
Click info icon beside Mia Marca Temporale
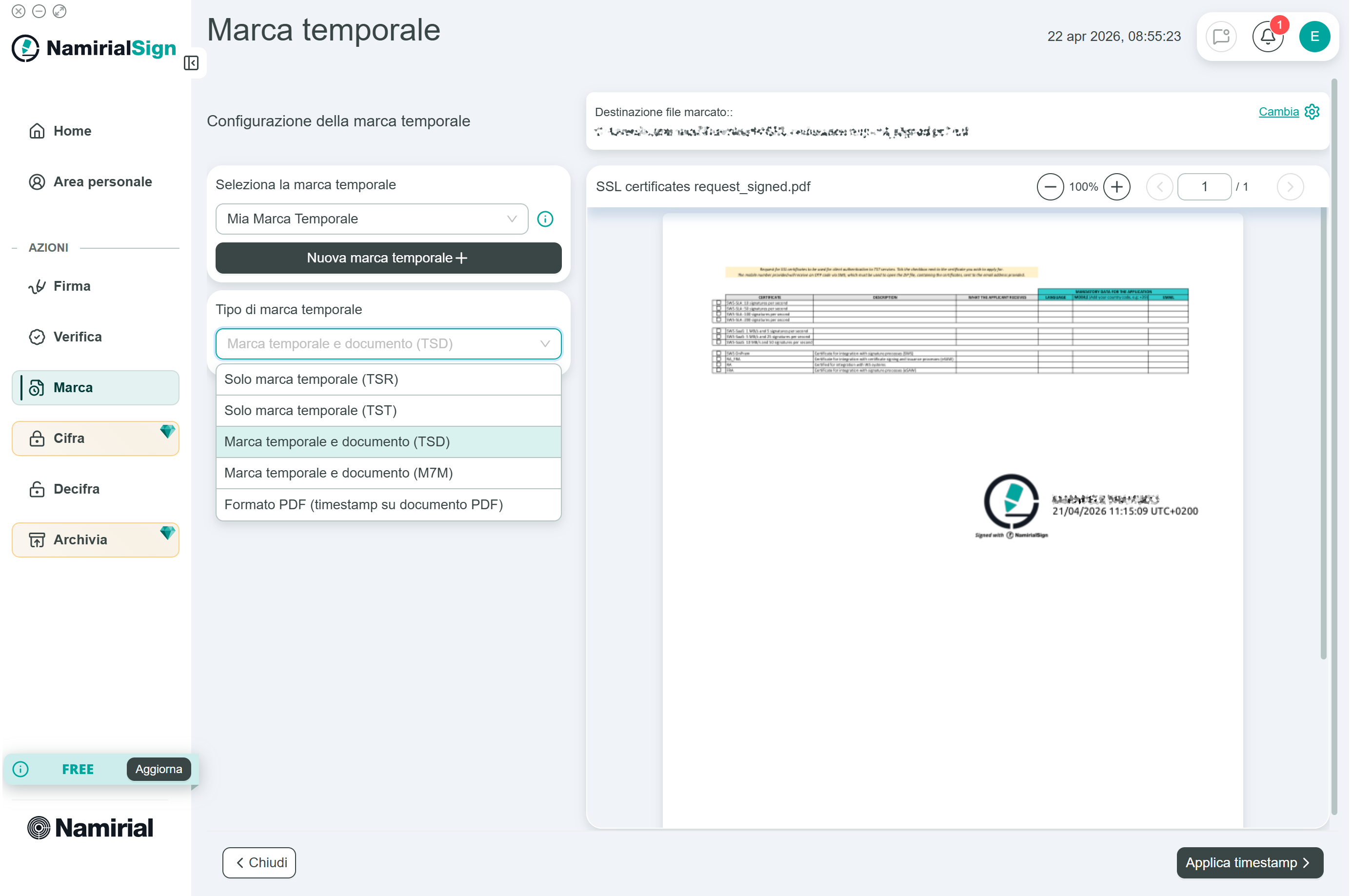coord(545,219)
